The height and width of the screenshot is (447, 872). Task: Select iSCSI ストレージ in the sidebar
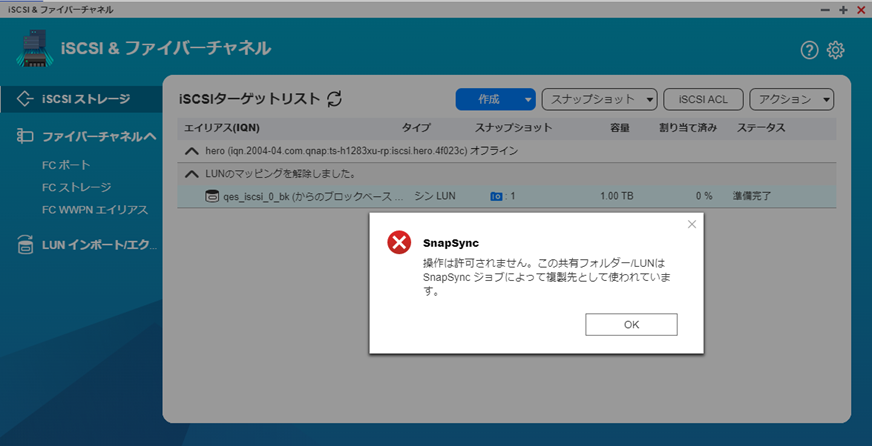[x=85, y=99]
